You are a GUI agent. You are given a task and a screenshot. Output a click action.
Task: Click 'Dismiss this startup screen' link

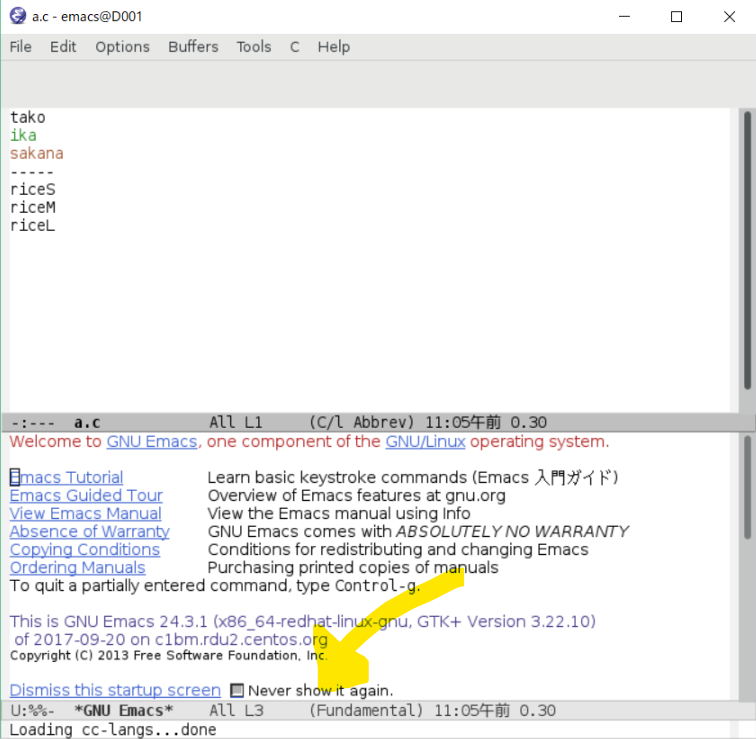pyautogui.click(x=115, y=690)
